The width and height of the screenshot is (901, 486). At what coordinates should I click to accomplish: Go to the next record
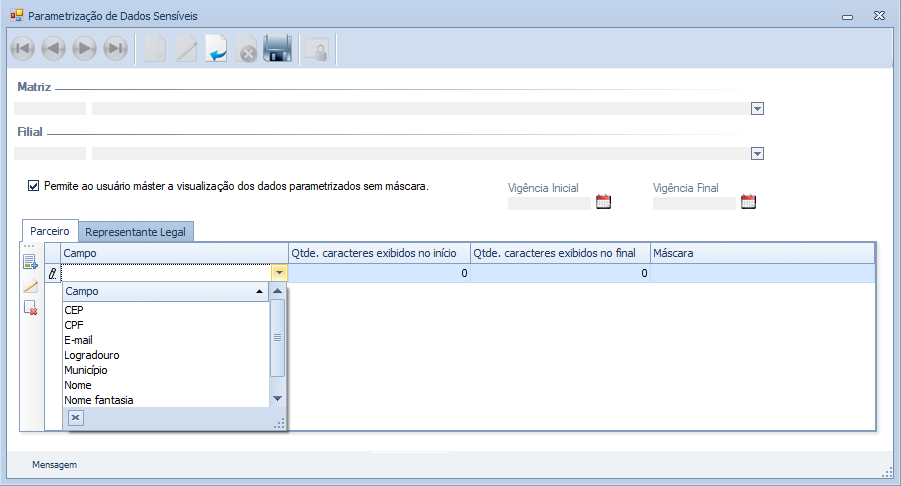85,48
